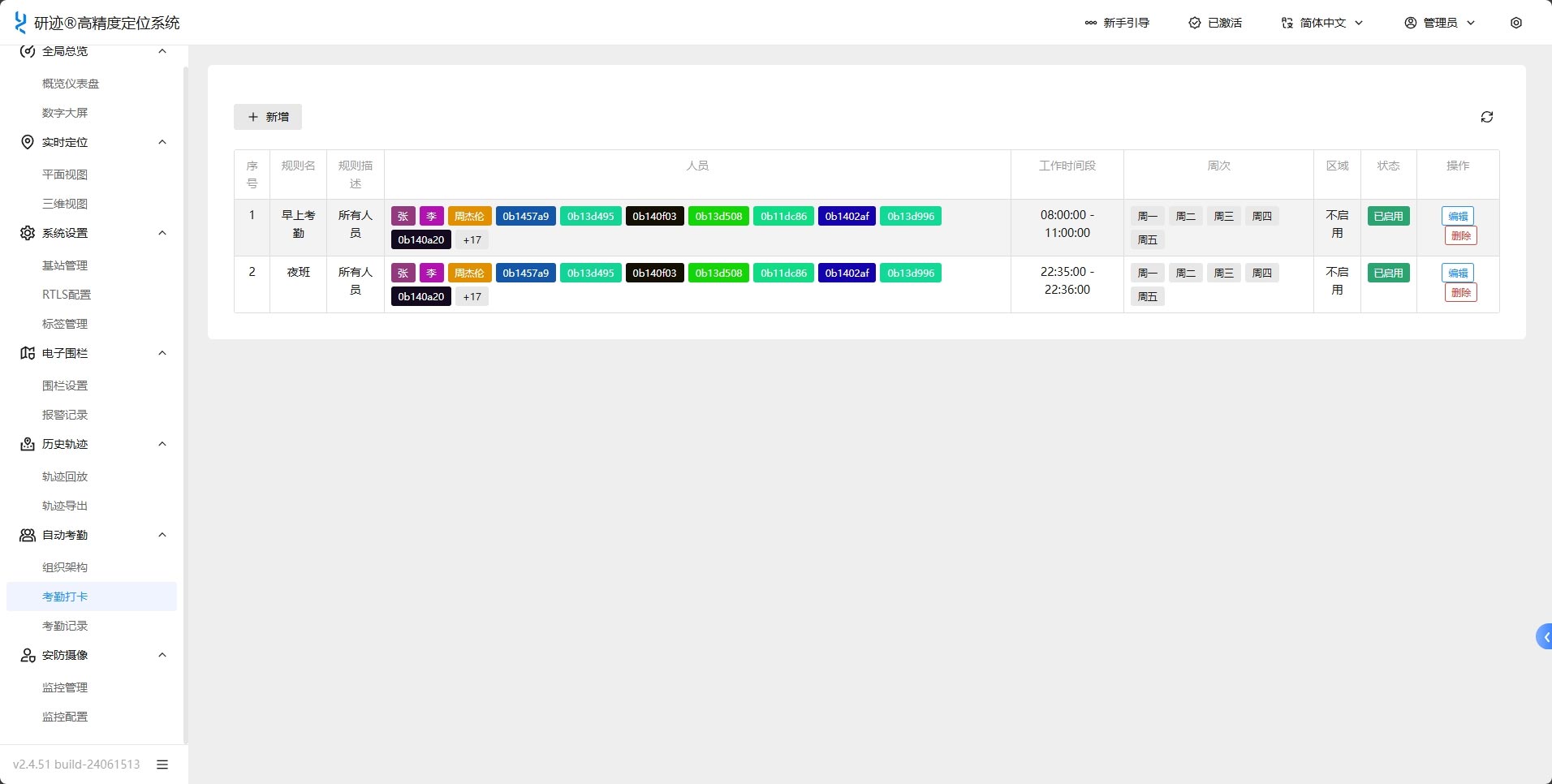Click the 安防摄像 icon in the sidebar
This screenshot has width=1552, height=784.
pyautogui.click(x=28, y=655)
